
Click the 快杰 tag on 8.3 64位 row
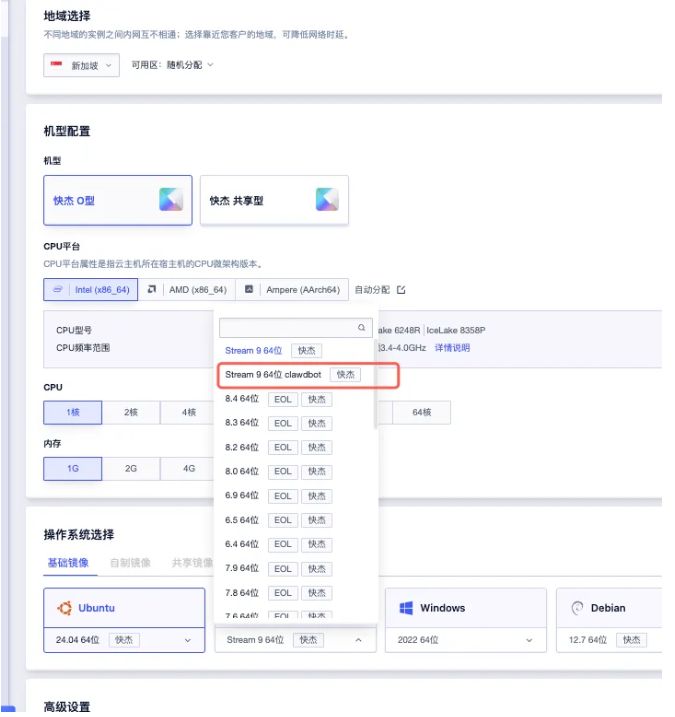(316, 423)
